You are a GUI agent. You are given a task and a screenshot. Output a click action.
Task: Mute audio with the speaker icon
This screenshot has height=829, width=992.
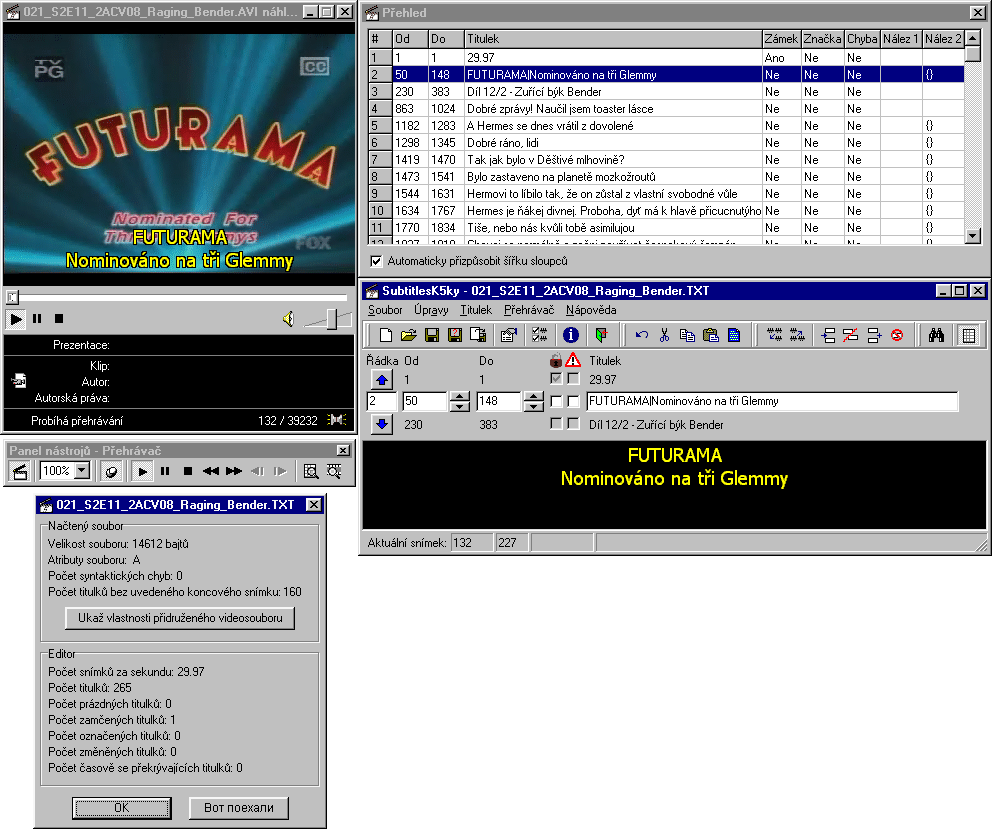pos(288,319)
